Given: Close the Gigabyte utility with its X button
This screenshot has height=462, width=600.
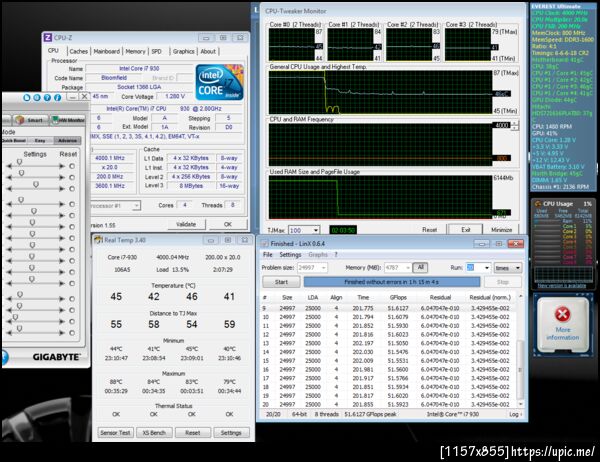Looking at the screenshot, I should pos(84,97).
